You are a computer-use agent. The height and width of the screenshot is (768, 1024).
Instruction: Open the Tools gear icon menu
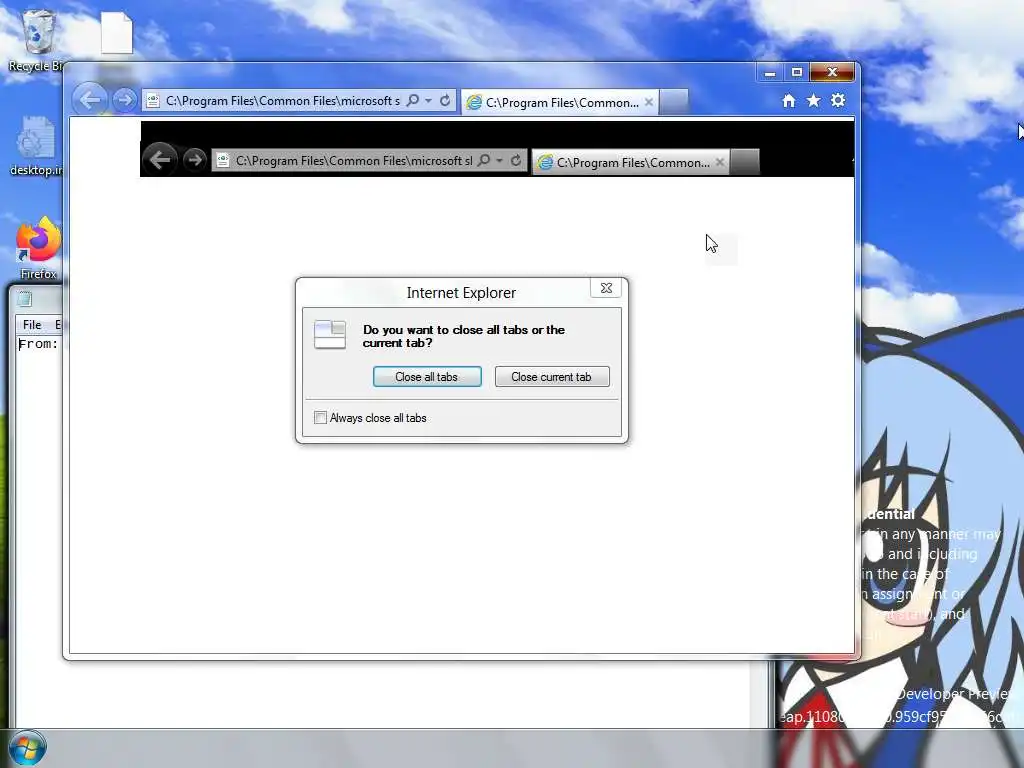tap(838, 101)
